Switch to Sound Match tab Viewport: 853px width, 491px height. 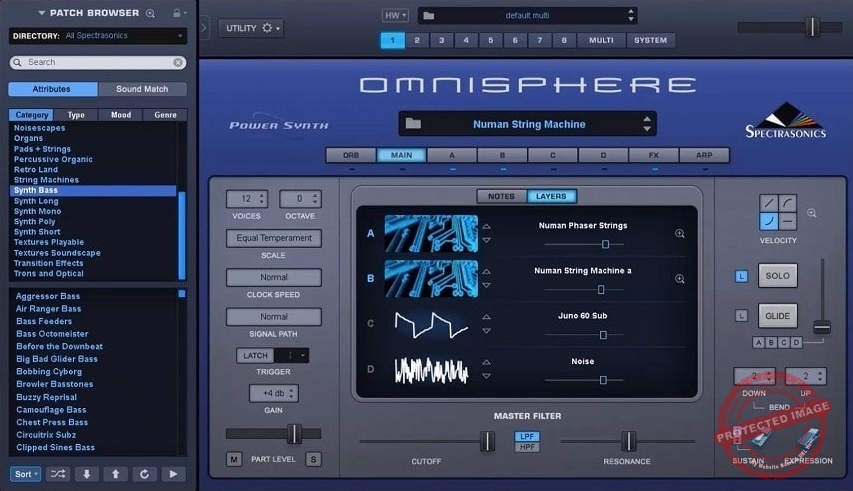142,89
